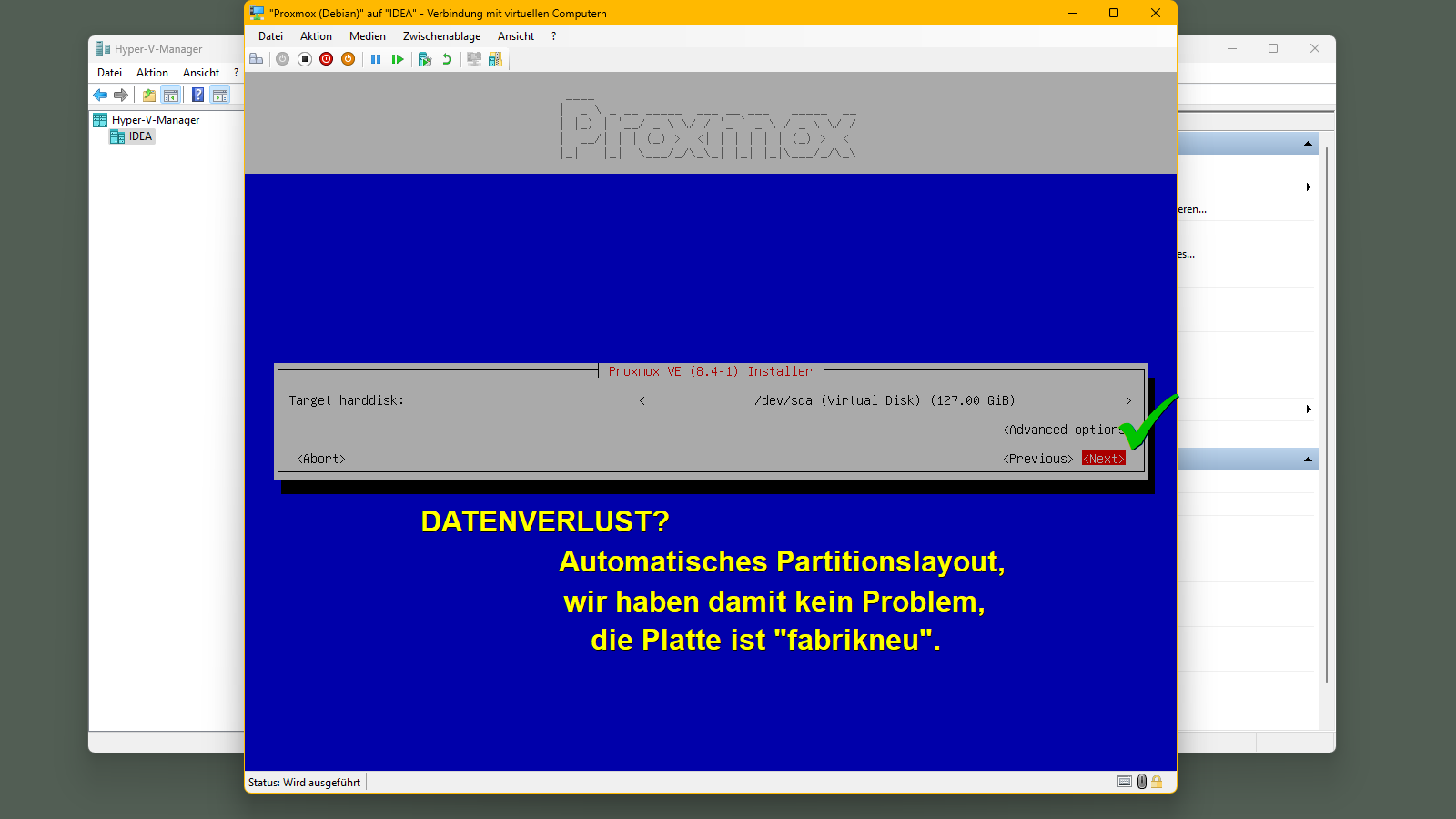Select next target harddisk with right chevron

point(1128,400)
